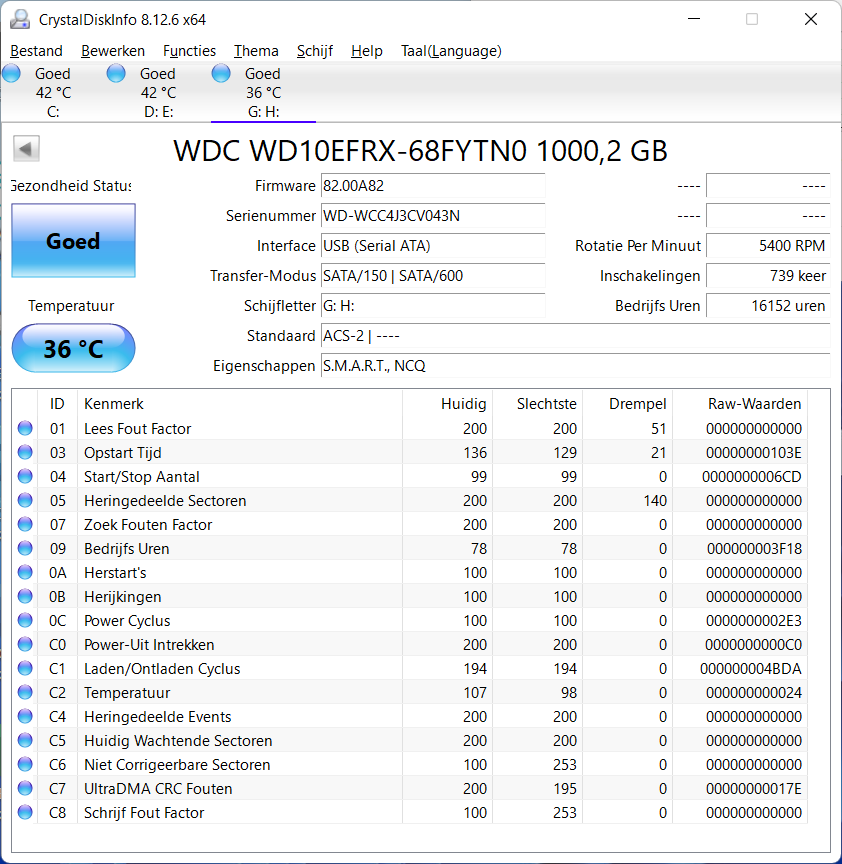Image resolution: width=842 pixels, height=864 pixels.
Task: Click status orb of Heringedeelde Sectoren row
Action: 25,500
